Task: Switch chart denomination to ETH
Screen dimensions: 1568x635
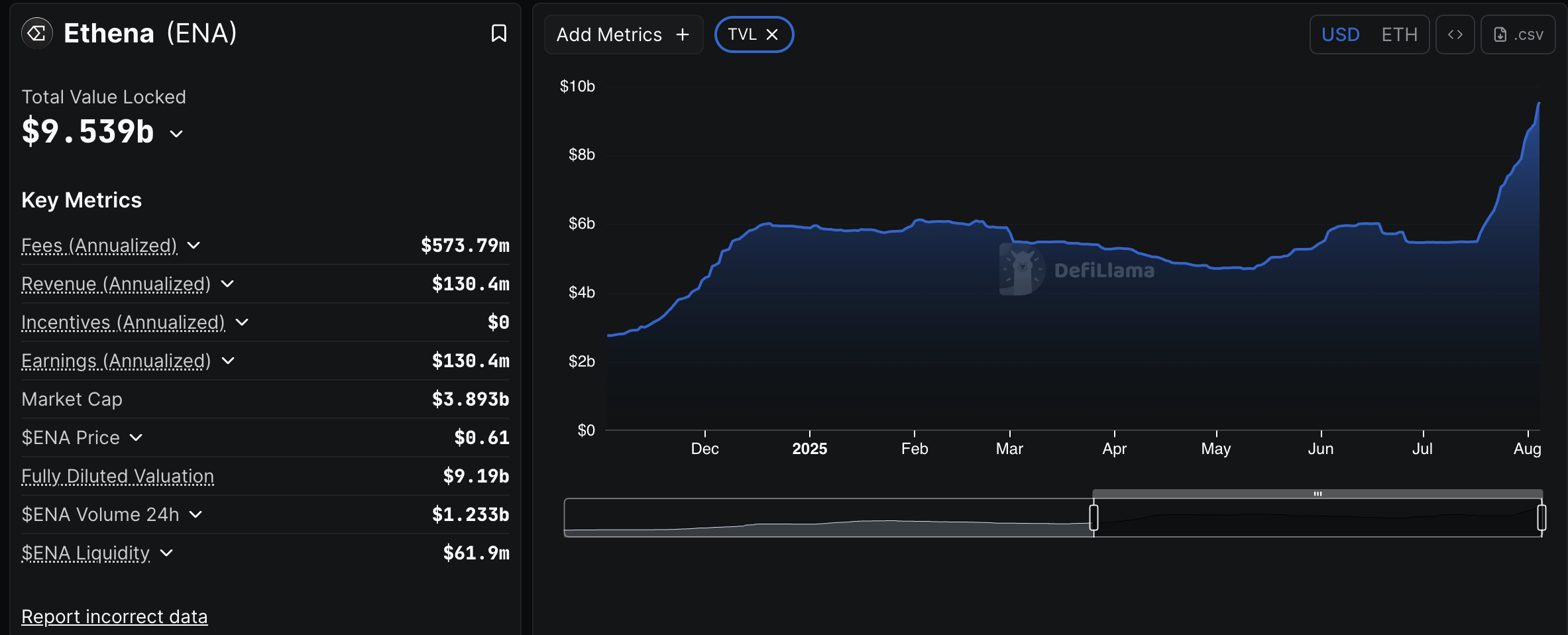Action: pyautogui.click(x=1399, y=34)
